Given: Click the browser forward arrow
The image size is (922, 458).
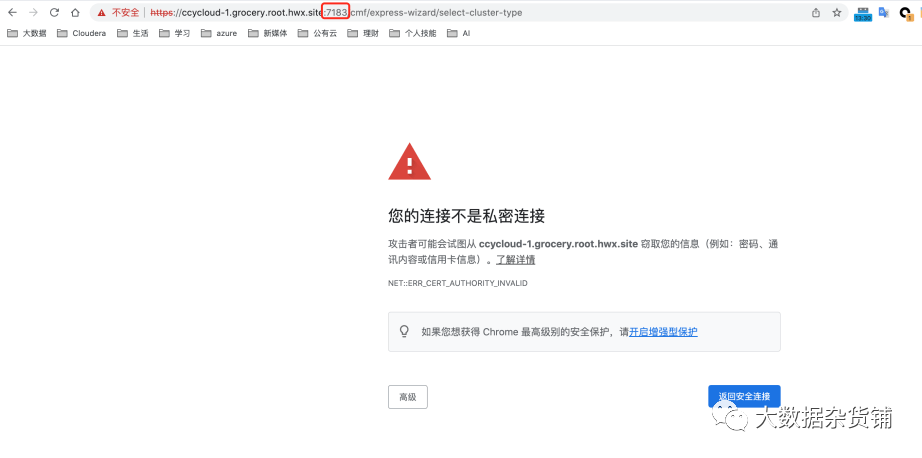Looking at the screenshot, I should click(x=33, y=12).
